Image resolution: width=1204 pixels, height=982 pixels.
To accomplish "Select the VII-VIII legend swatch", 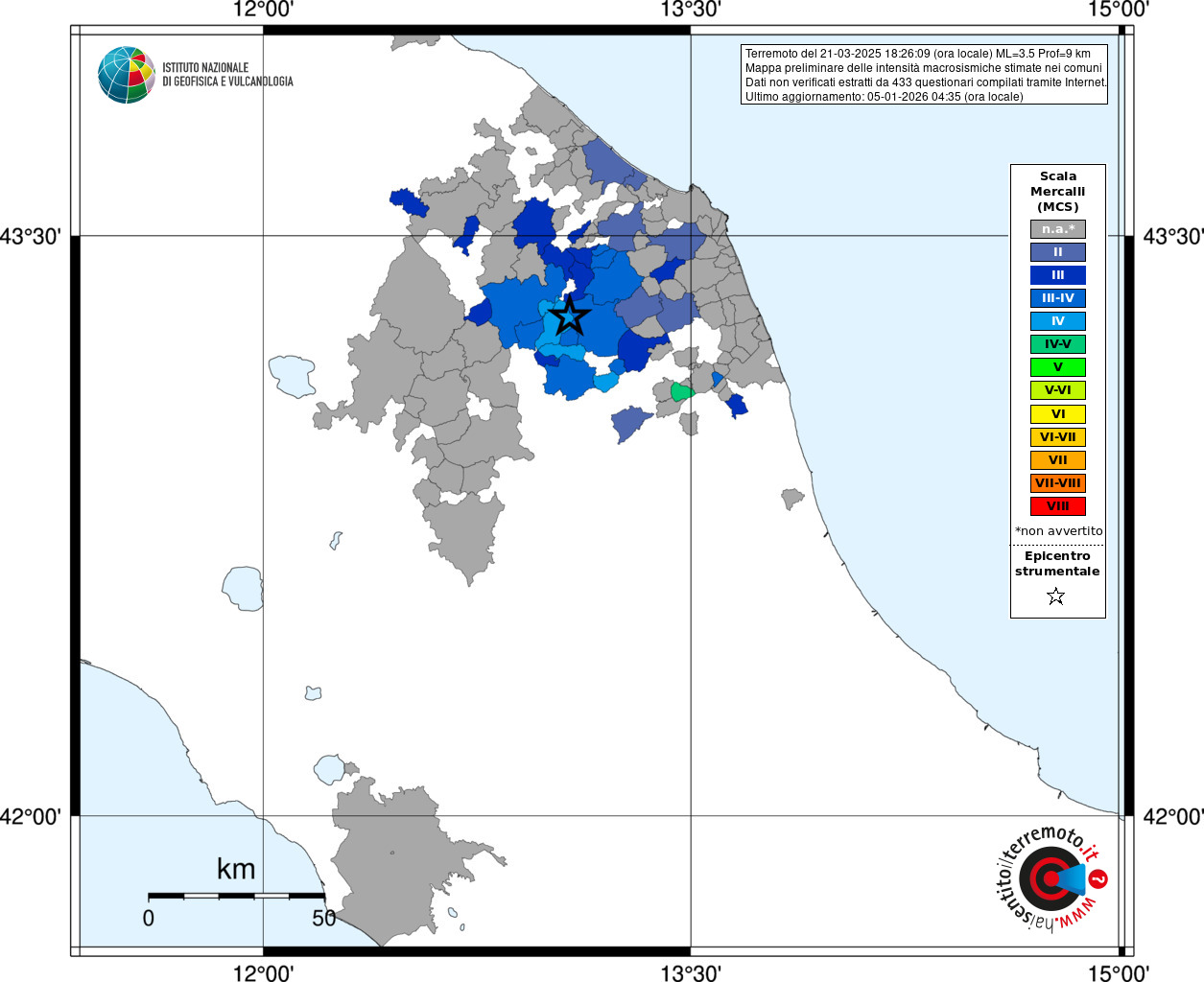I will click(1057, 483).
